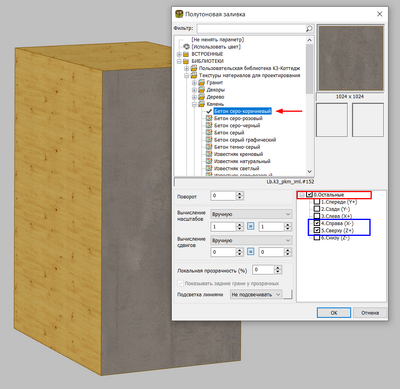Open the highlight line color swatch
This screenshot has height=389, width=400.
[288, 295]
